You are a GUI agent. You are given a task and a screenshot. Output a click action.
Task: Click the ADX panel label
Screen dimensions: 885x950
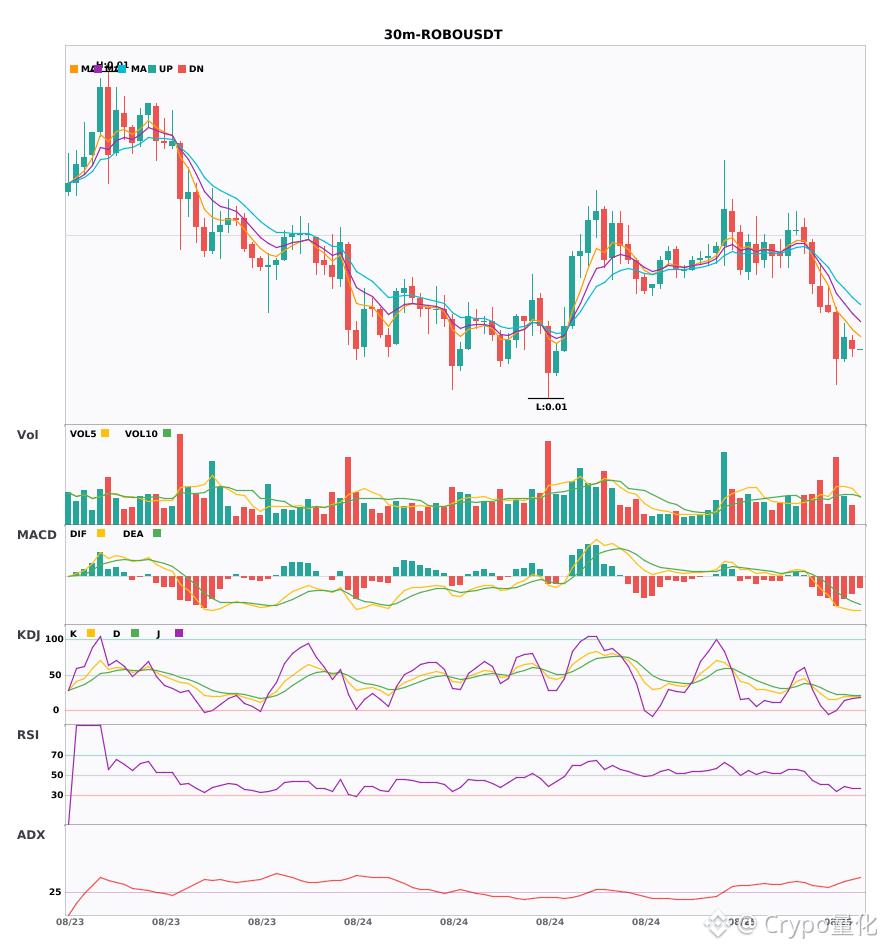click(x=31, y=835)
